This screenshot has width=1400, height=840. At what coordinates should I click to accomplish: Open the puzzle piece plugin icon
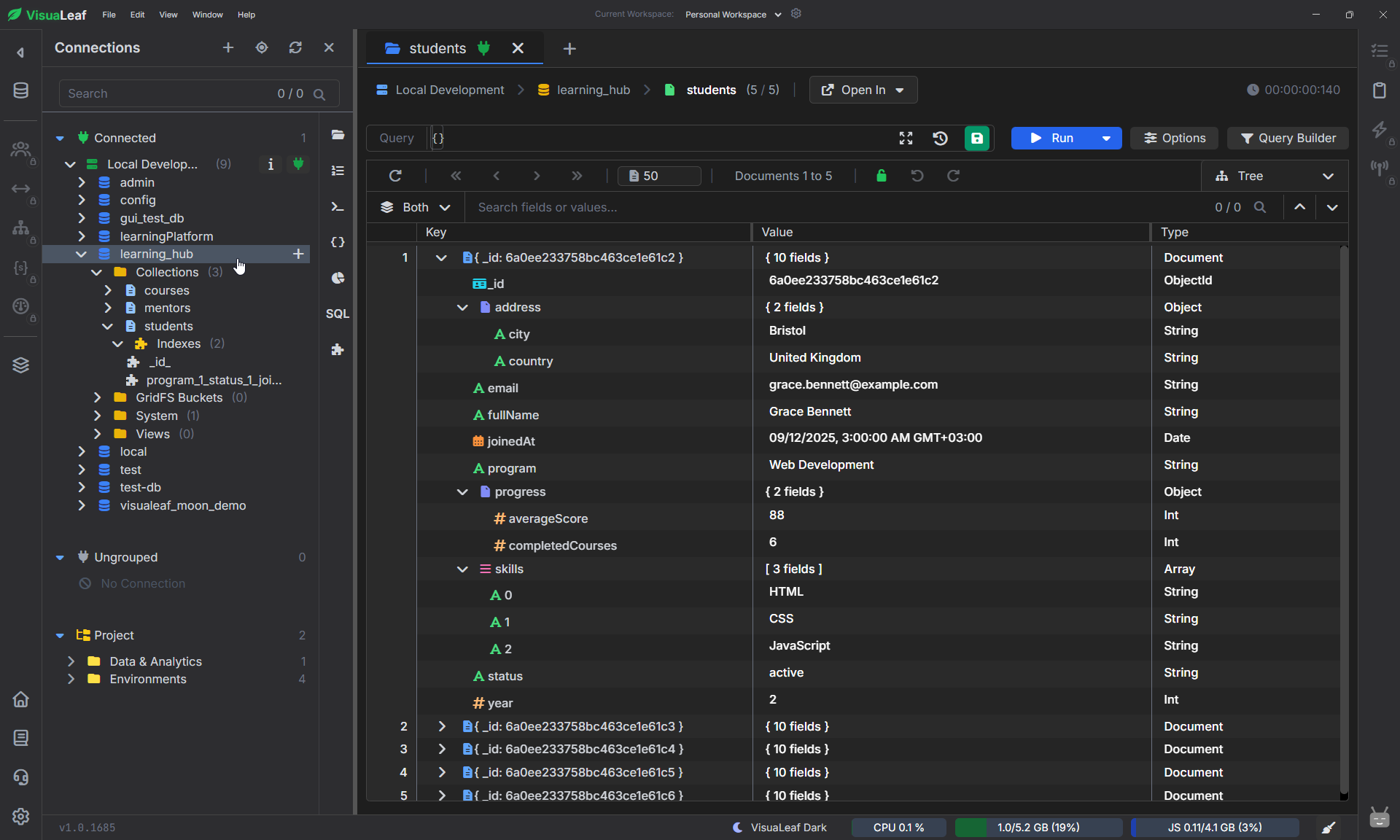338,349
